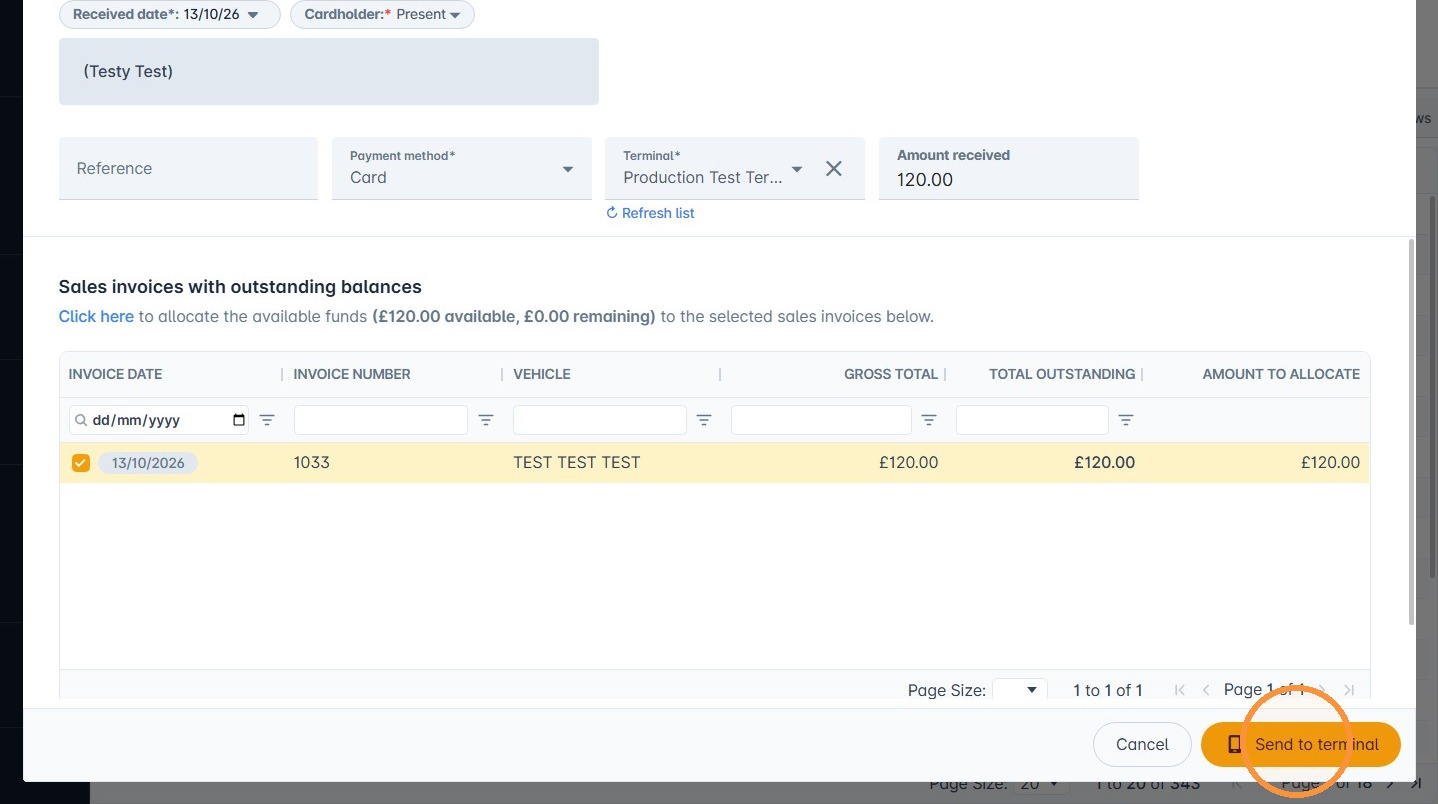Select the 13/10/2026 invoice date chip
This screenshot has width=1438, height=804.
148,463
